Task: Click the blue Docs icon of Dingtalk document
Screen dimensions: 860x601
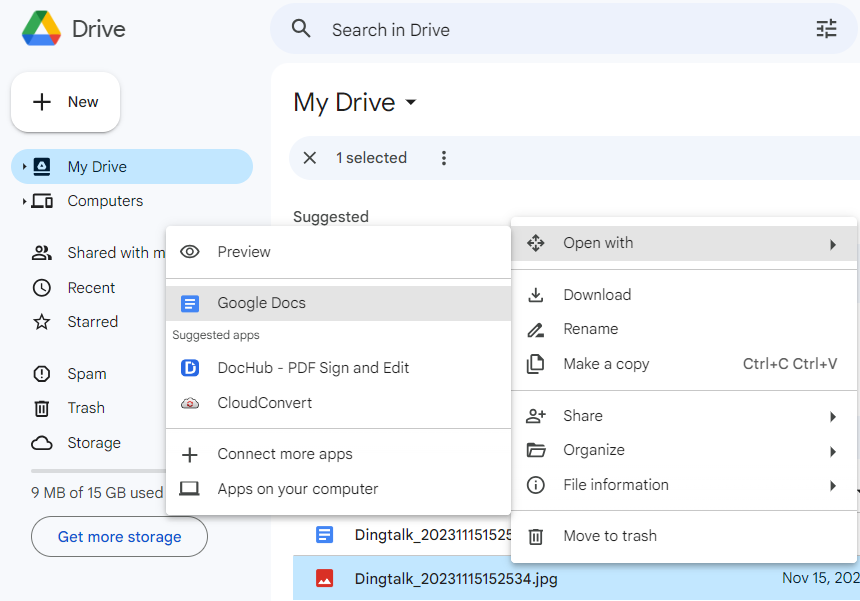Action: [x=324, y=535]
